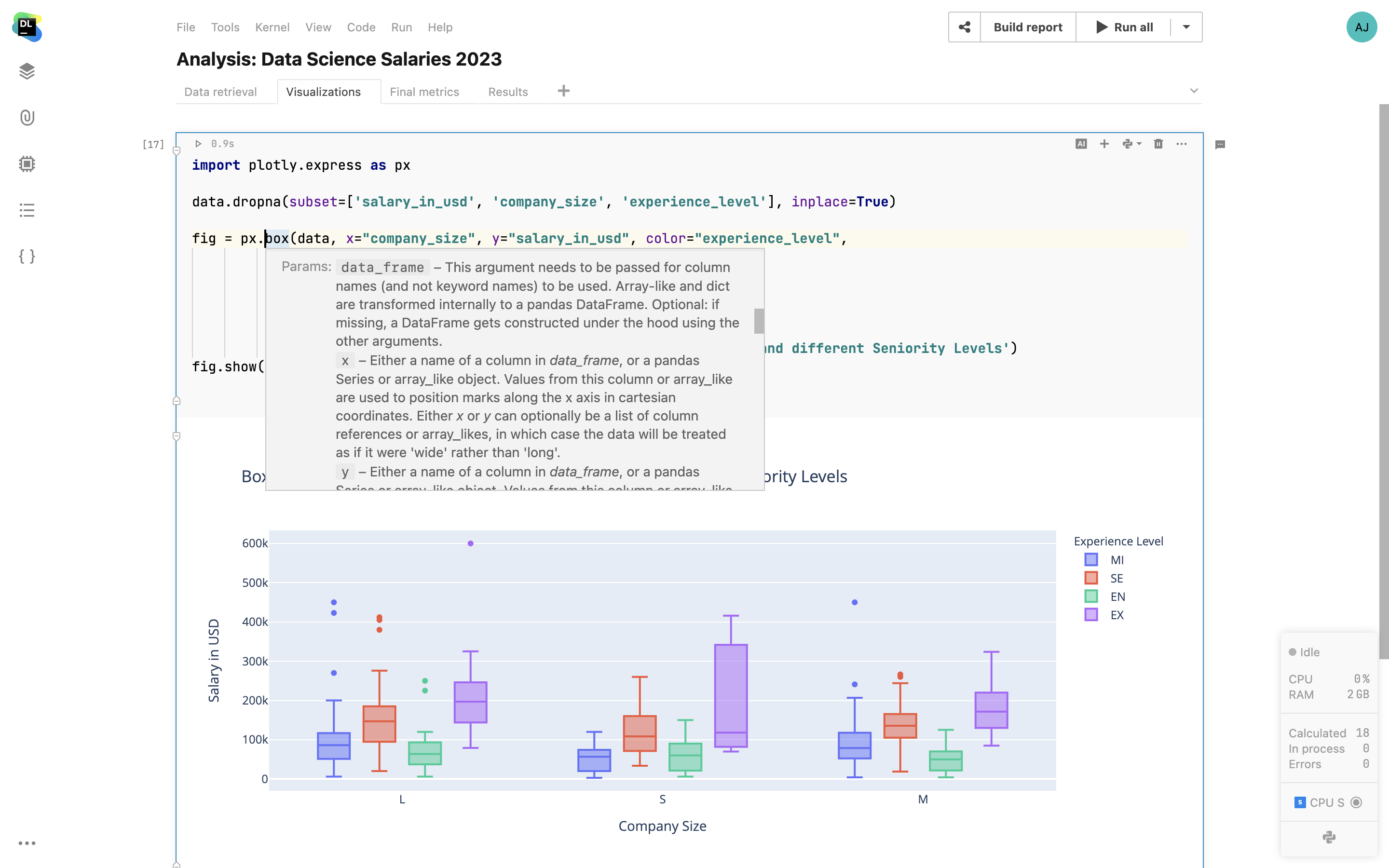The height and width of the screenshot is (868, 1389).
Task: Toggle the SE series in the legend
Action: point(1116,578)
